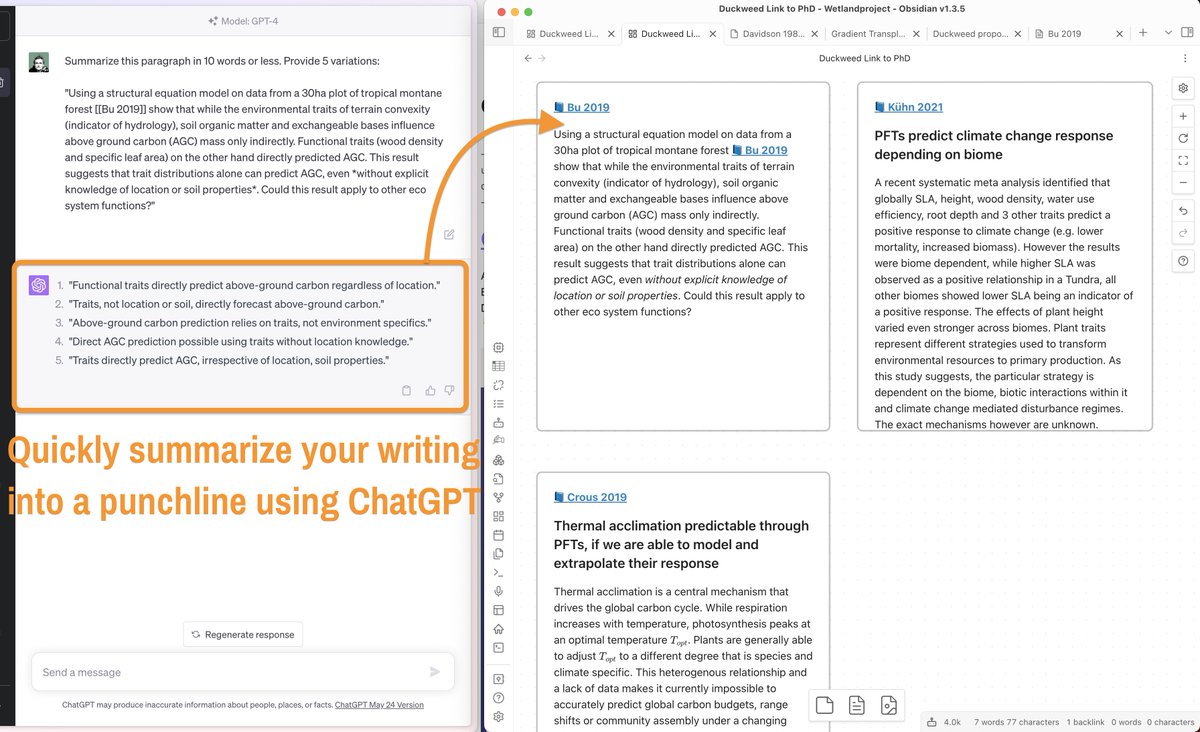1200x732 pixels.
Task: Click the ChatGPT send message arrow
Action: coord(435,672)
